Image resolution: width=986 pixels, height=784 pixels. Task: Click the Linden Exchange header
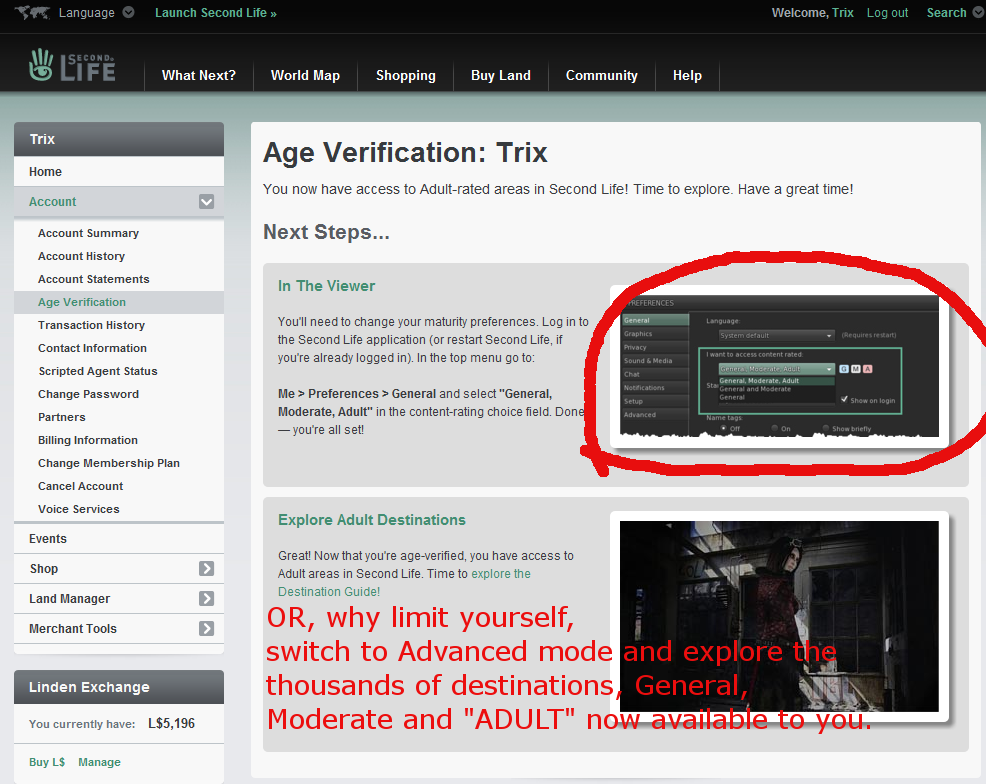pyautogui.click(x=119, y=687)
